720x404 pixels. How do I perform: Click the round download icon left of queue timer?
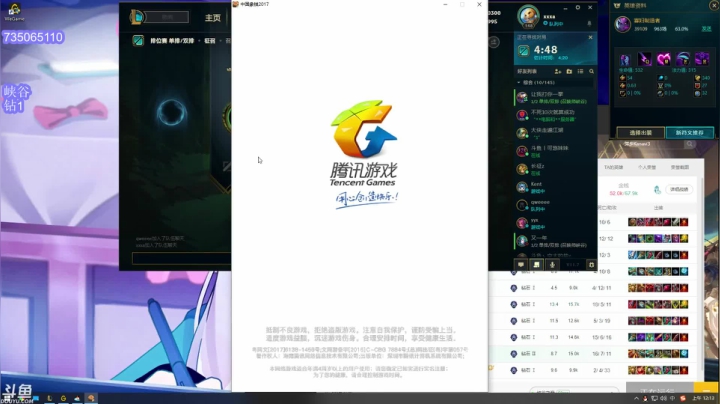pyautogui.click(x=494, y=42)
